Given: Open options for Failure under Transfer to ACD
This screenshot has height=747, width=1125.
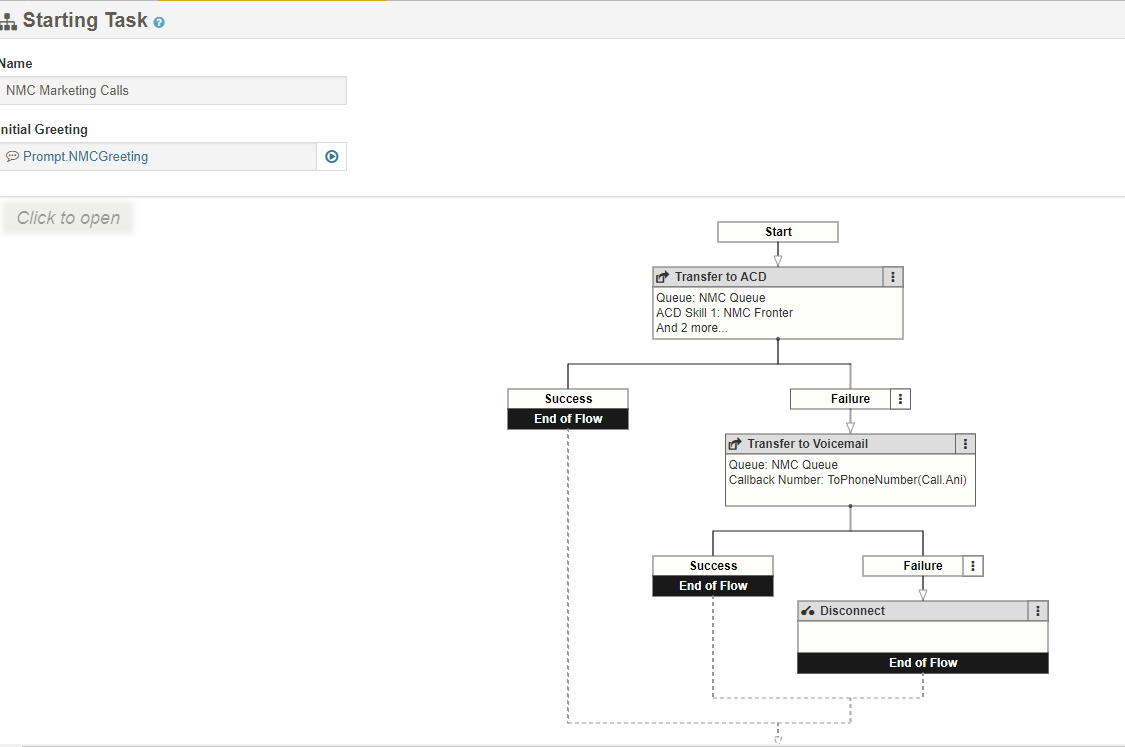Looking at the screenshot, I should pos(900,399).
